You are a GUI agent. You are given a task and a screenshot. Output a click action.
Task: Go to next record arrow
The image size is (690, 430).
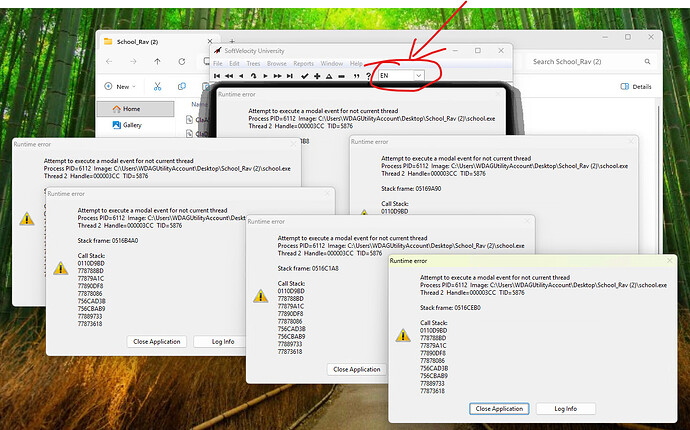tap(265, 76)
